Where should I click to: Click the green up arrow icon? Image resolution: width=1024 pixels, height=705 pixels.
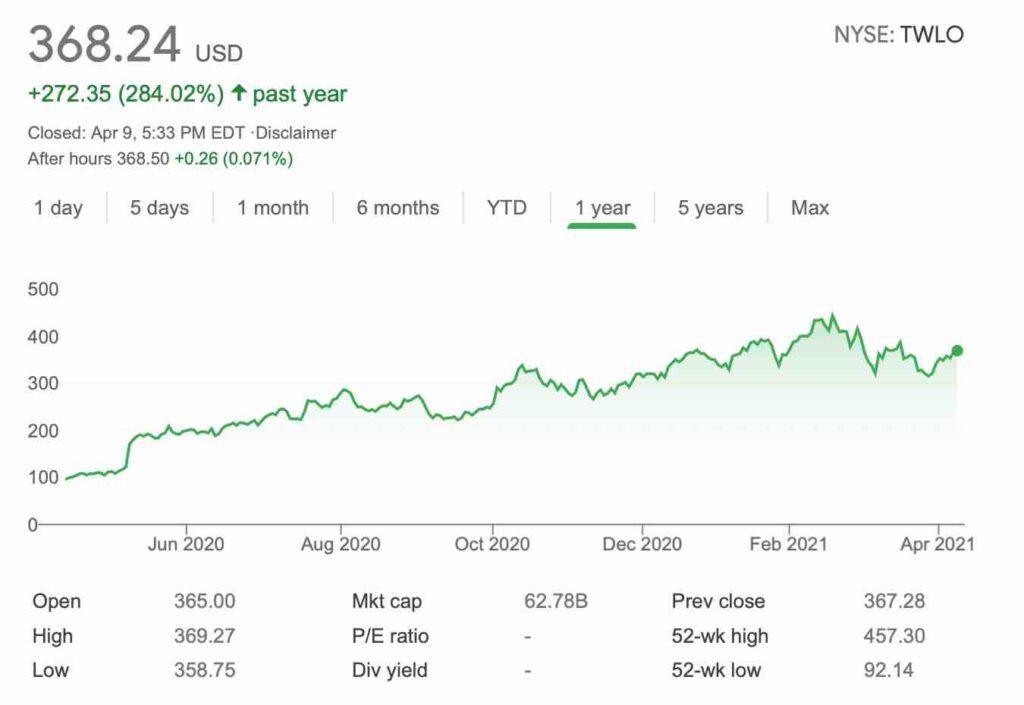click(238, 94)
